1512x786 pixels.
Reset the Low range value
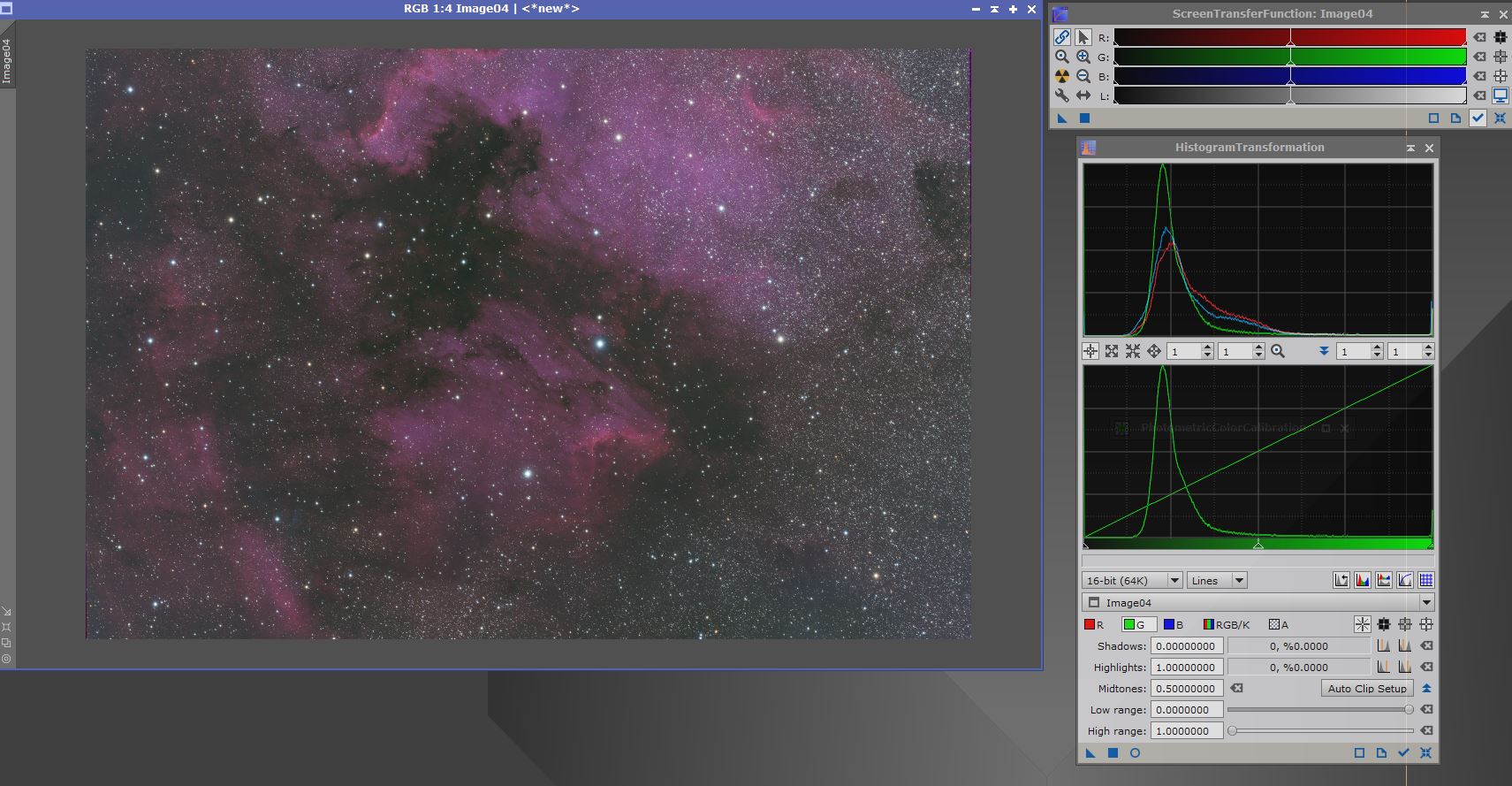click(x=1426, y=709)
